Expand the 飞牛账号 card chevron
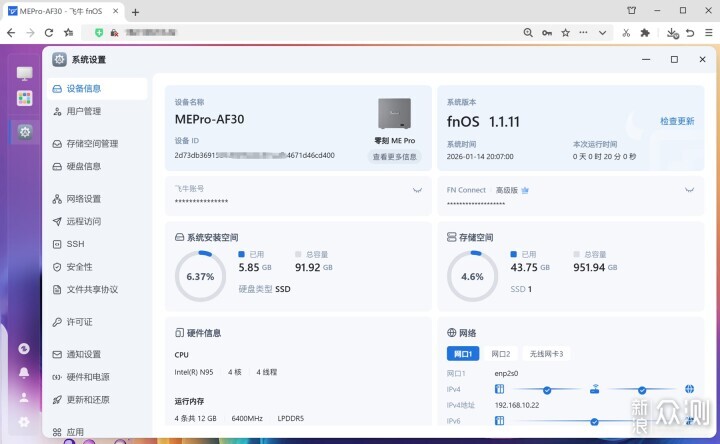The width and height of the screenshot is (720, 444). click(417, 190)
